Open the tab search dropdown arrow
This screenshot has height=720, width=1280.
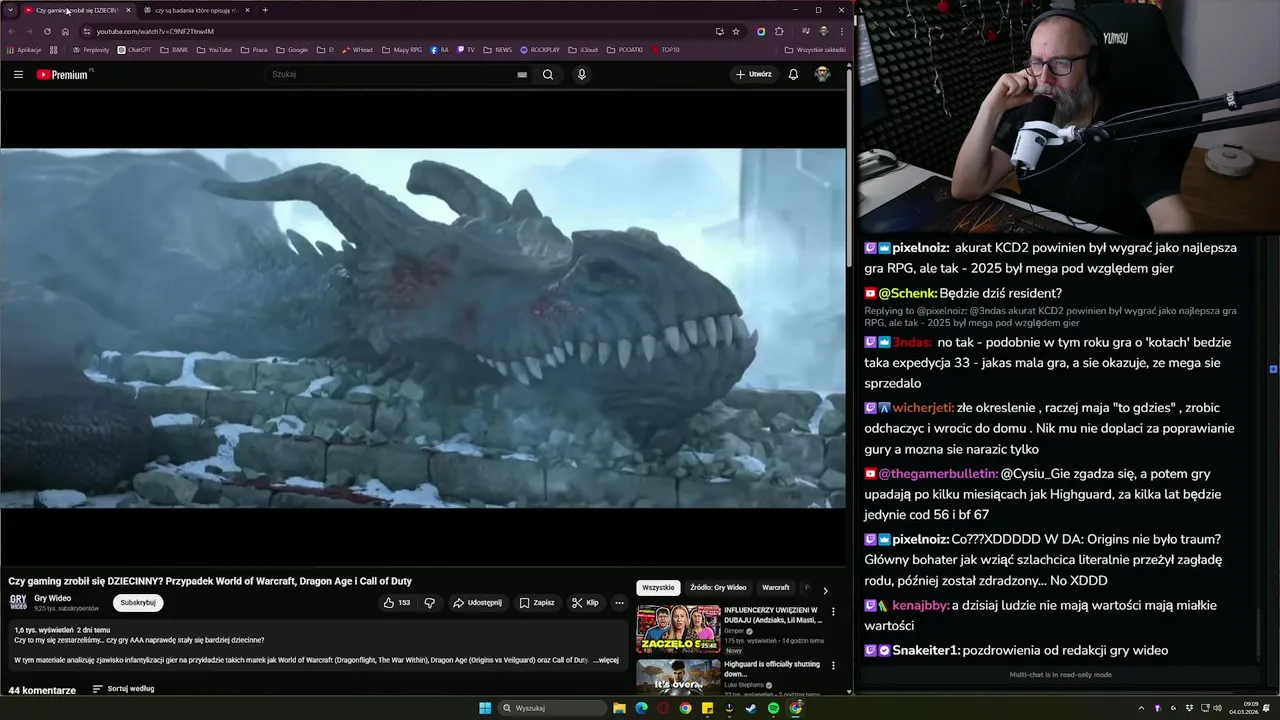(10, 10)
